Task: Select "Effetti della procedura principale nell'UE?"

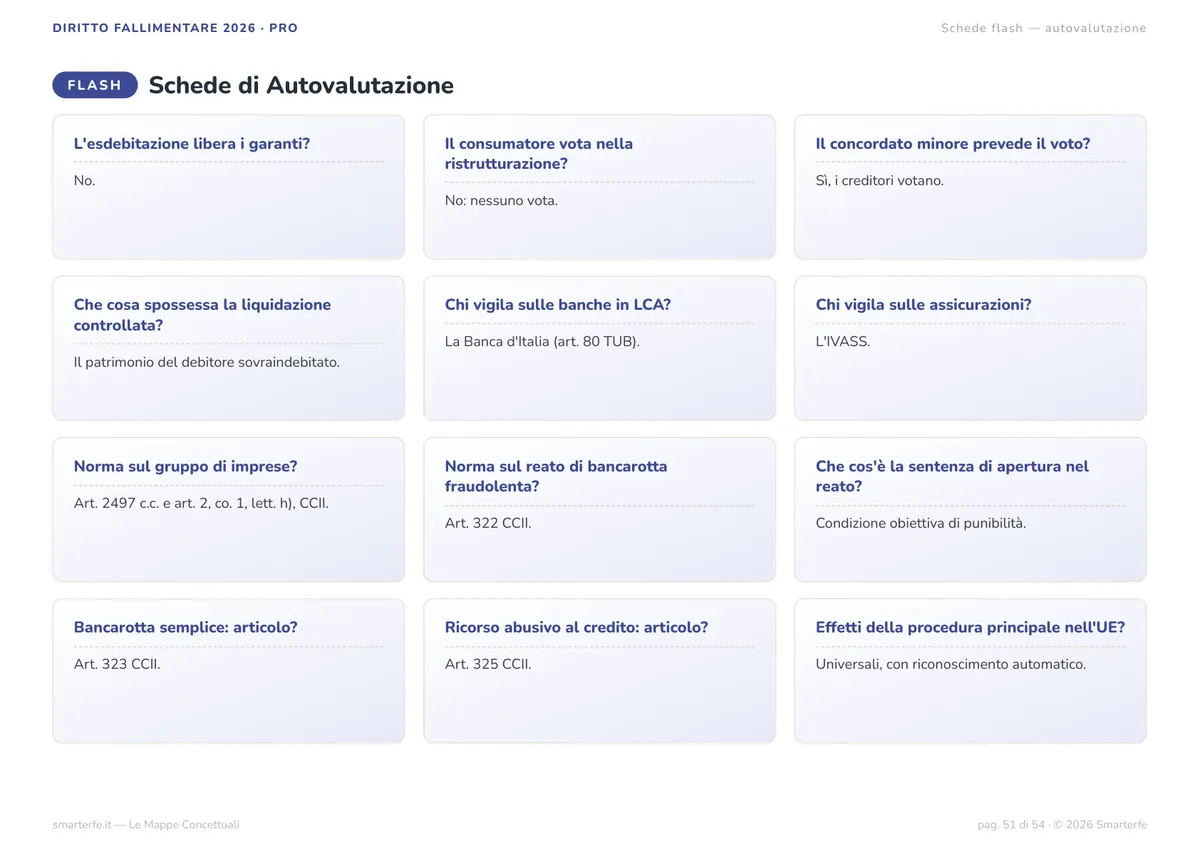Action: [970, 627]
